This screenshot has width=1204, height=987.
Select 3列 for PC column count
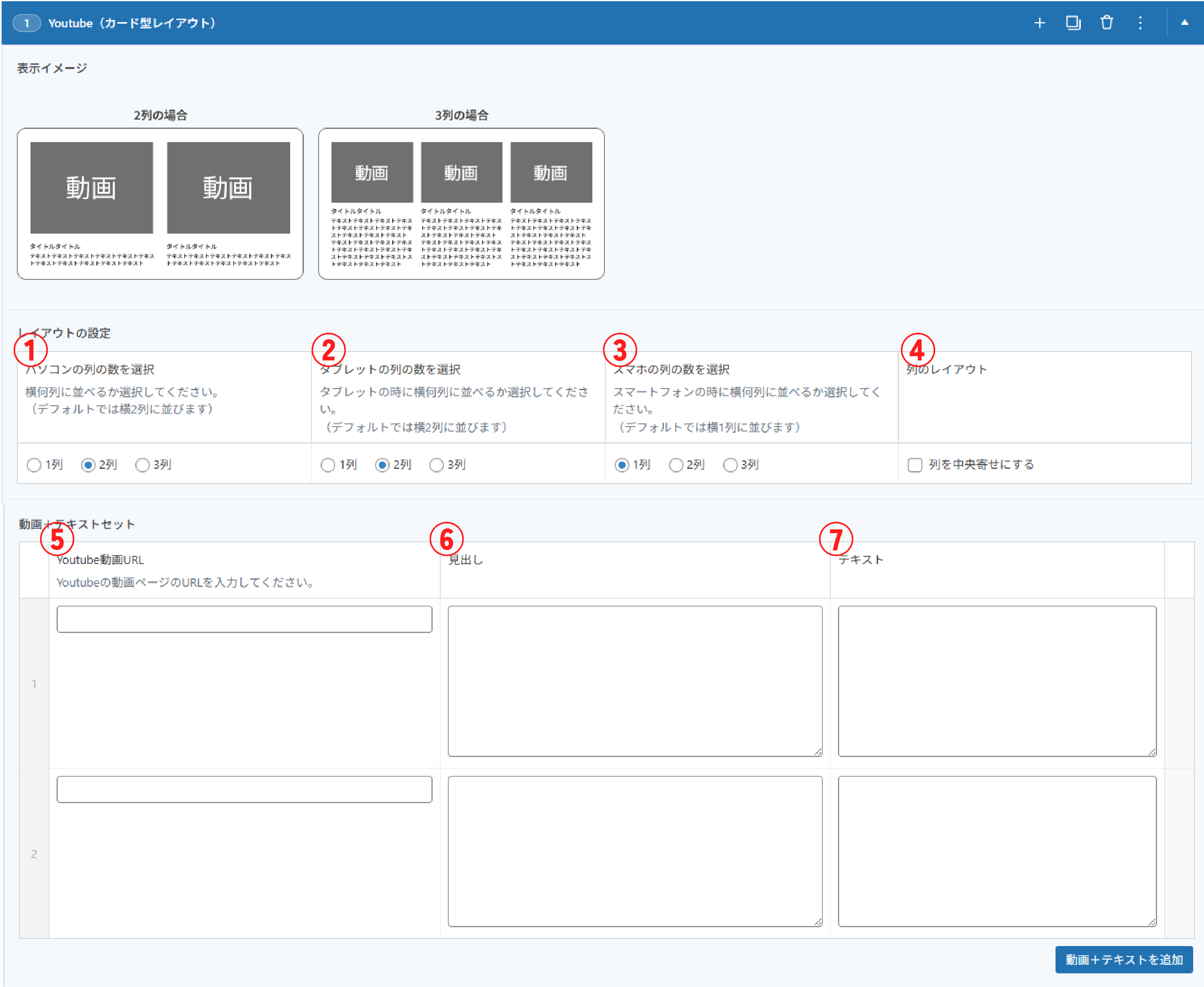[143, 465]
